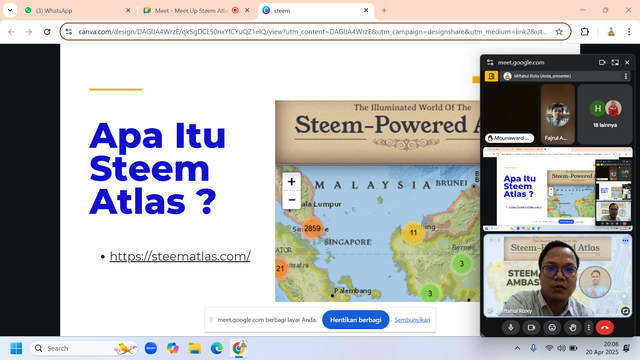Click the microphone icon in system tray
The width and height of the screenshot is (640, 360).
[533, 348]
